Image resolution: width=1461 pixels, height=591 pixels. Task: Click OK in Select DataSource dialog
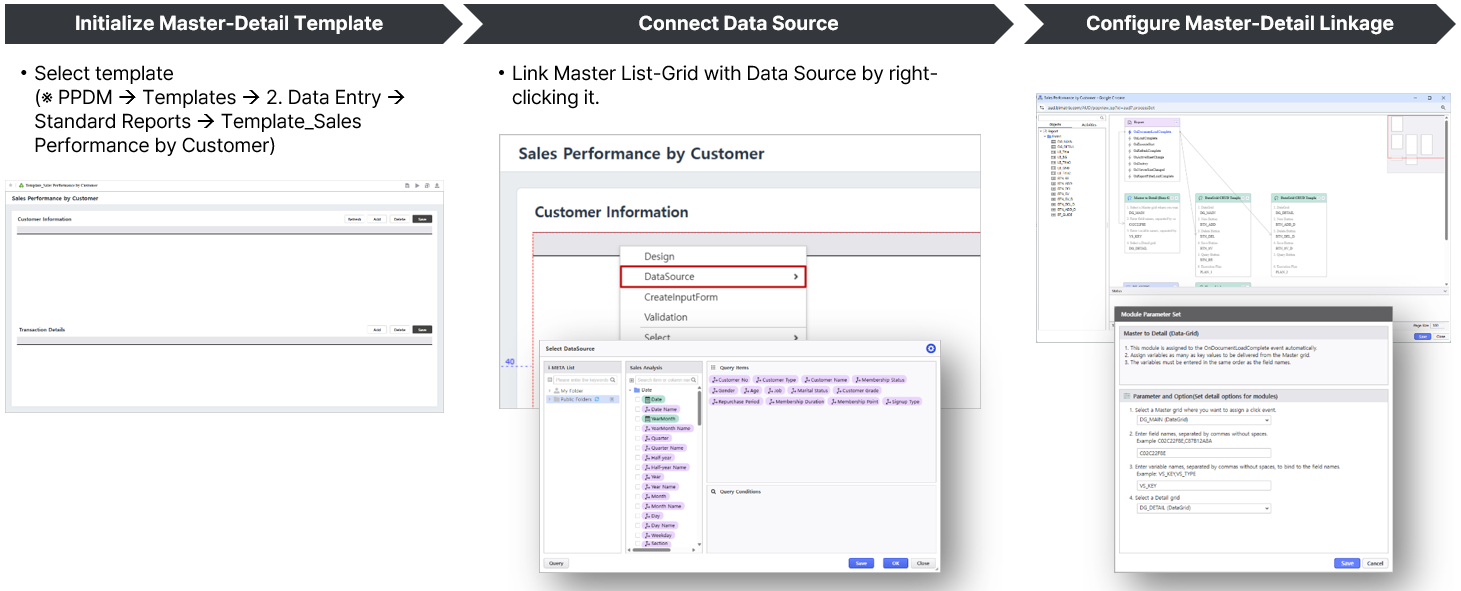tap(895, 563)
